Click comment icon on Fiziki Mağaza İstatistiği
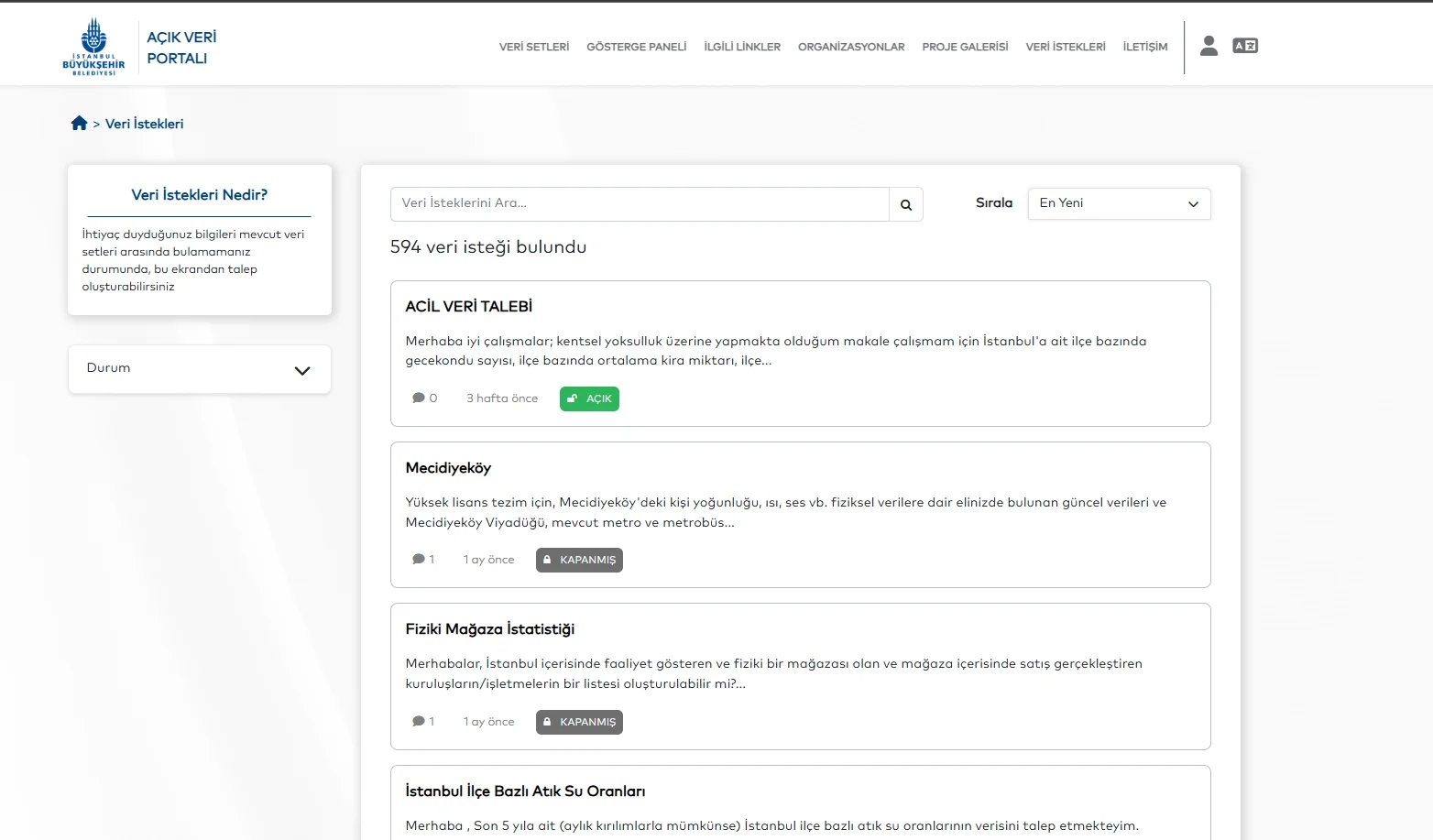The image size is (1433, 840). 419,722
